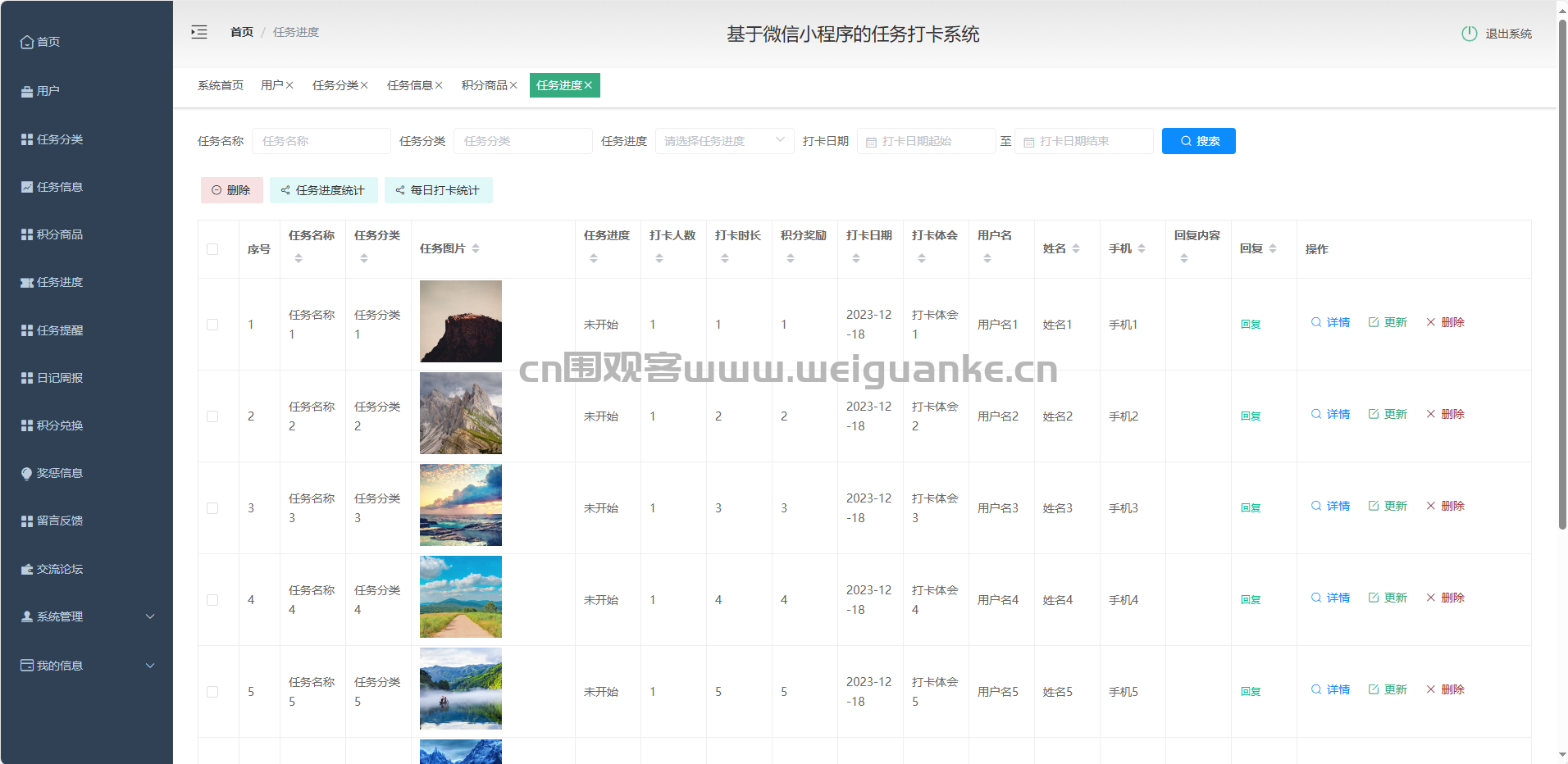Close the 任务分类 tab with its X
The height and width of the screenshot is (764, 1568).
click(x=364, y=85)
